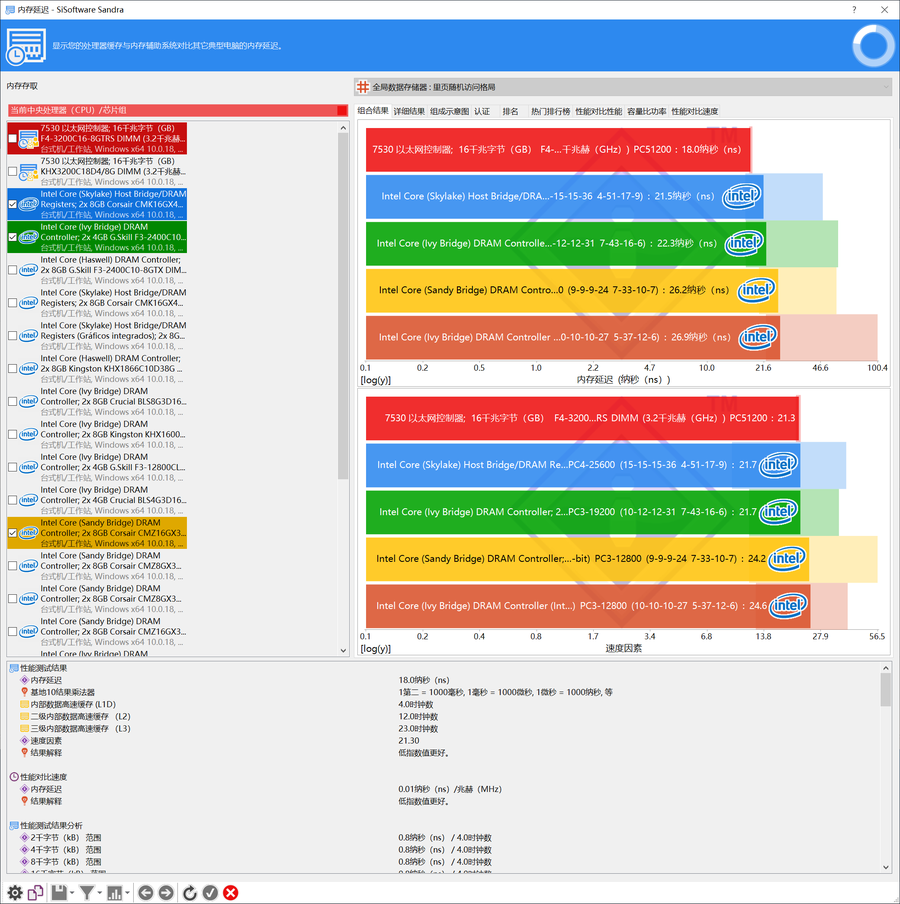Switch to the 性能对比性能 tab

(x=598, y=111)
